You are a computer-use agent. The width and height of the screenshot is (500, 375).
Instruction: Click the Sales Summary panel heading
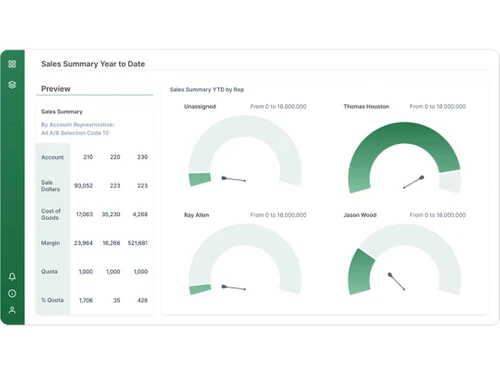pos(62,112)
